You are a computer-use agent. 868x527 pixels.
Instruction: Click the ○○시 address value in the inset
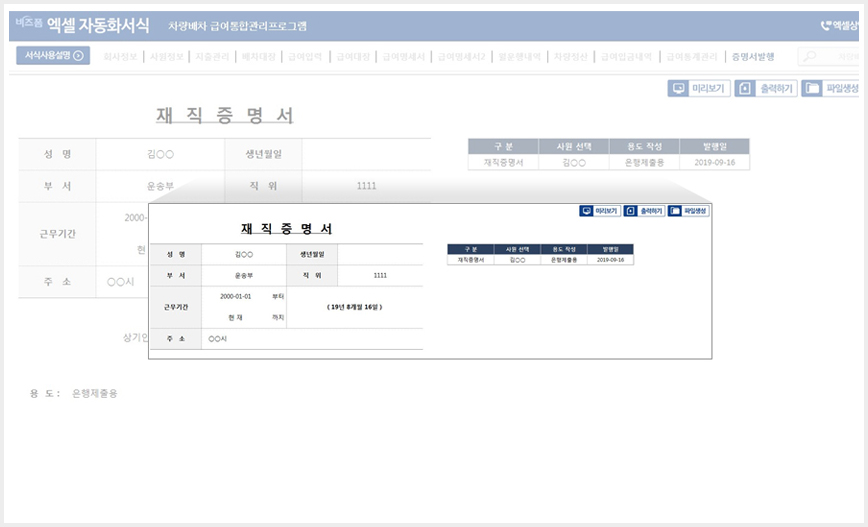click(x=218, y=339)
